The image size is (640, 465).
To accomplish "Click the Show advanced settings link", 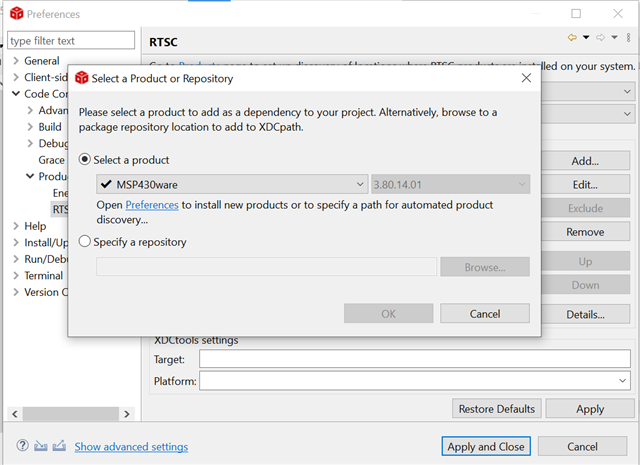I will click(x=131, y=447).
